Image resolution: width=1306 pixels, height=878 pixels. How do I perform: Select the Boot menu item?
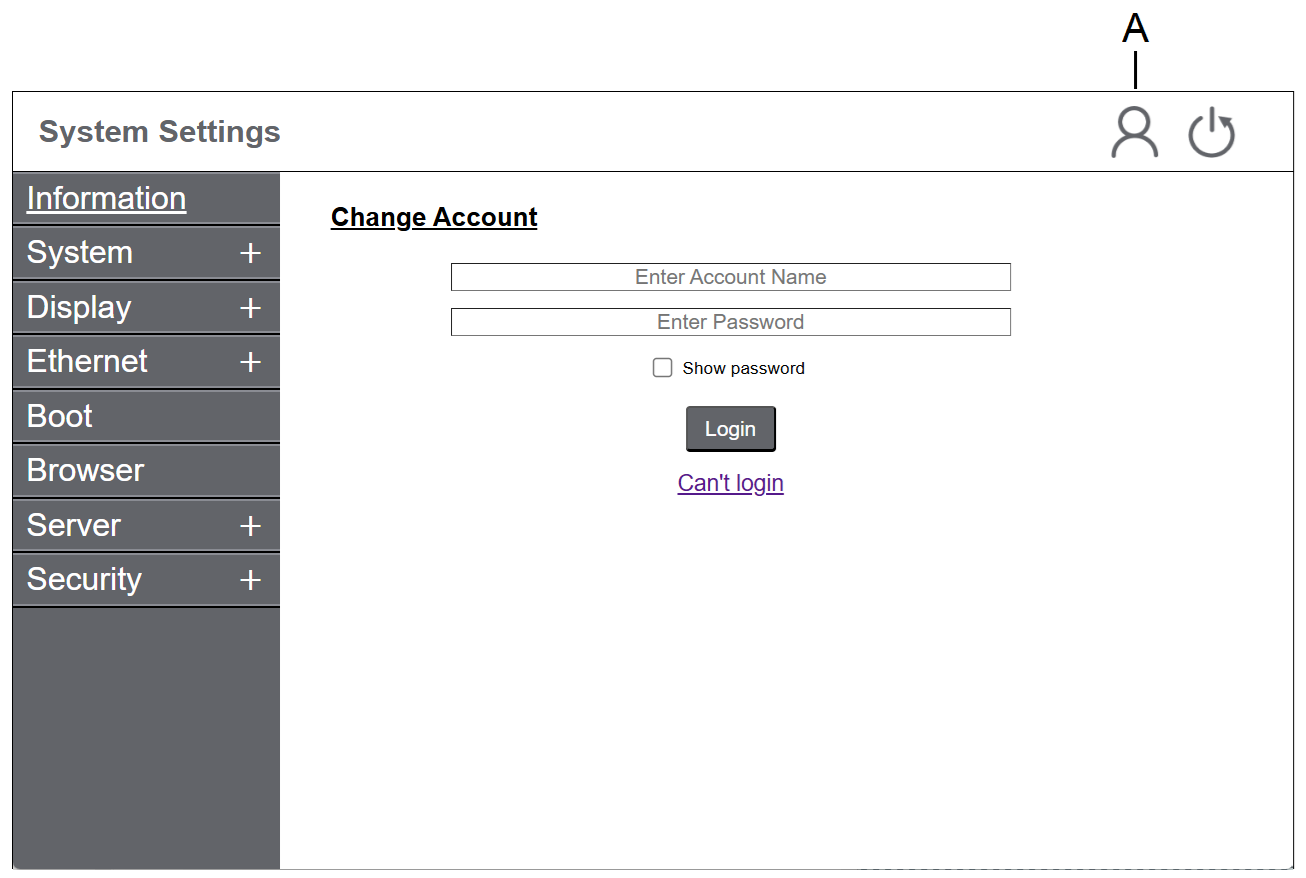(60, 416)
